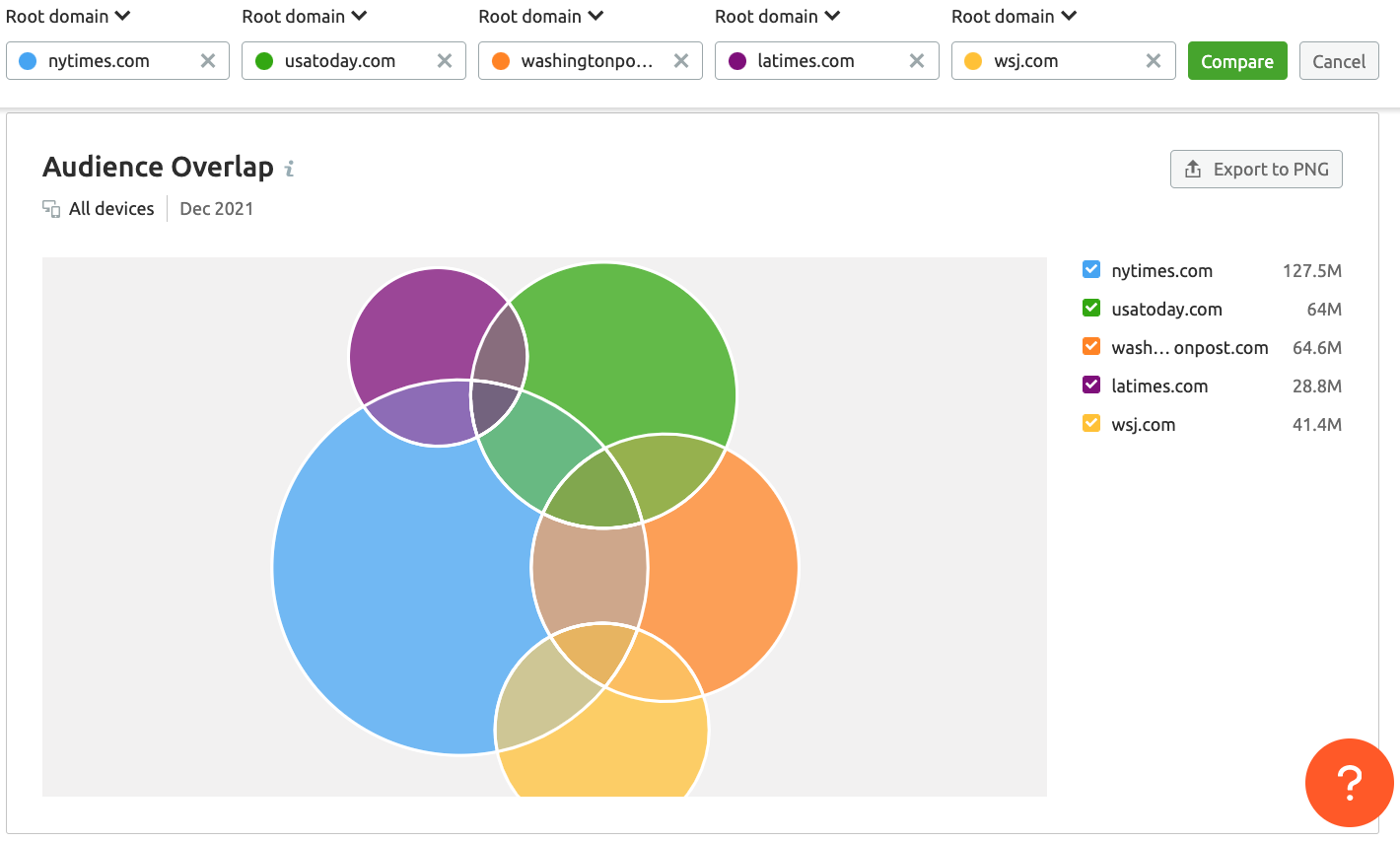This screenshot has height=842, width=1400.
Task: Remove nytimes.com from the comparison
Action: point(208,61)
